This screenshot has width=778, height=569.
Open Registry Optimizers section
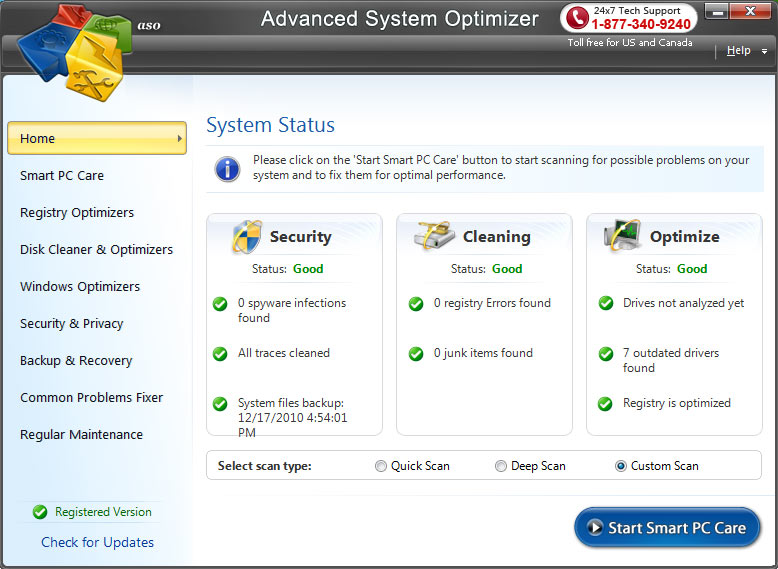77,213
